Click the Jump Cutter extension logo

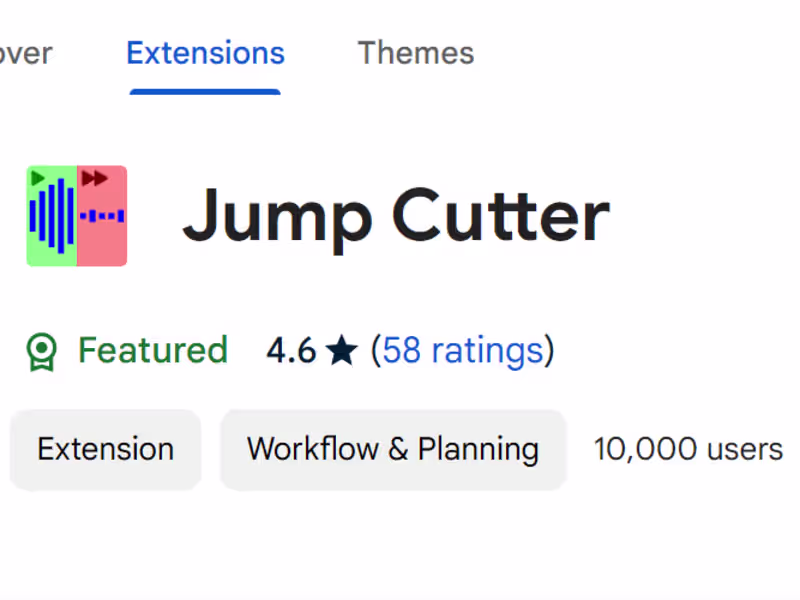pyautogui.click(x=77, y=216)
